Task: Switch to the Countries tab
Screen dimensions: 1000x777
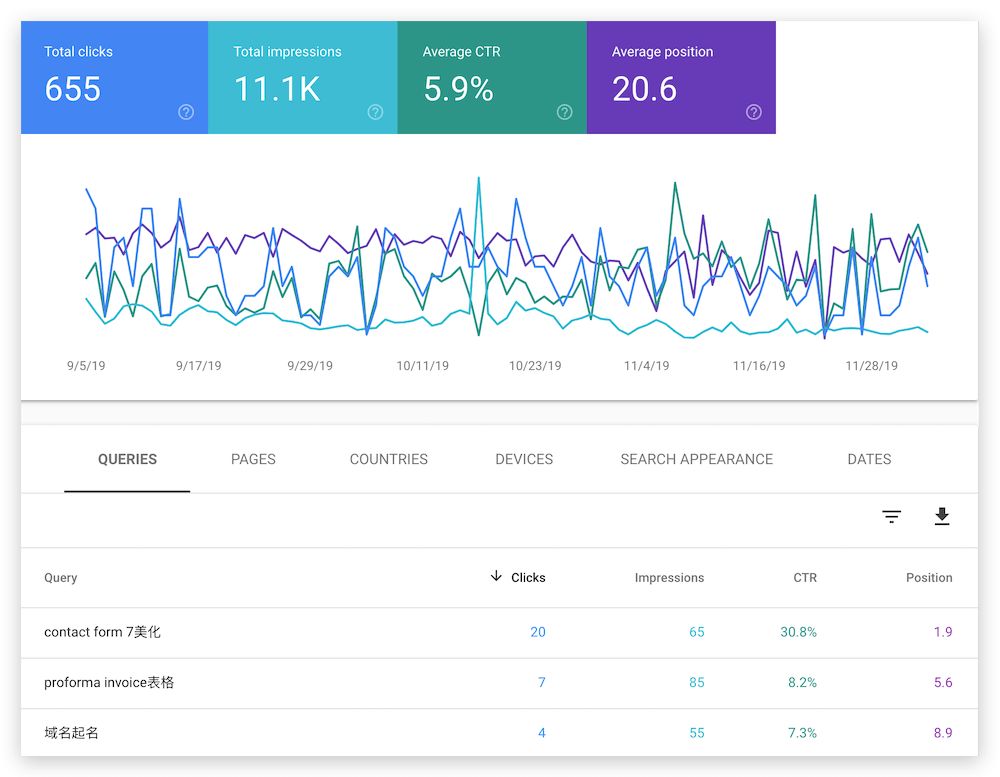Action: coord(388,460)
